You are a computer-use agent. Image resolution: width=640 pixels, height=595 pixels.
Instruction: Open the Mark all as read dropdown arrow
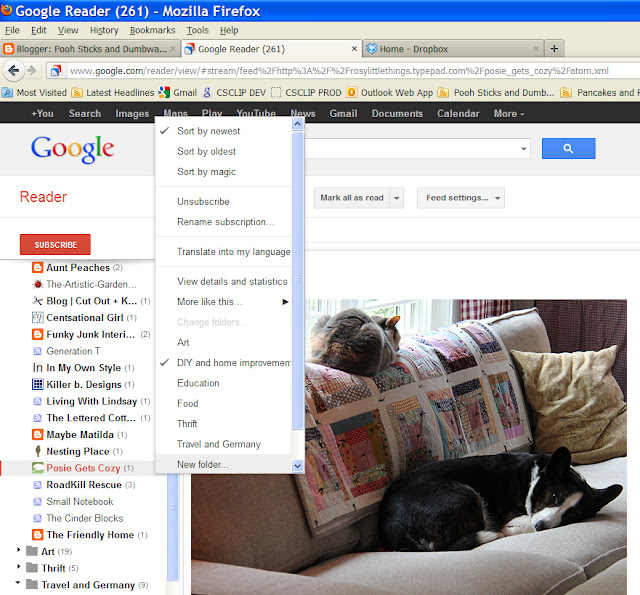(396, 198)
